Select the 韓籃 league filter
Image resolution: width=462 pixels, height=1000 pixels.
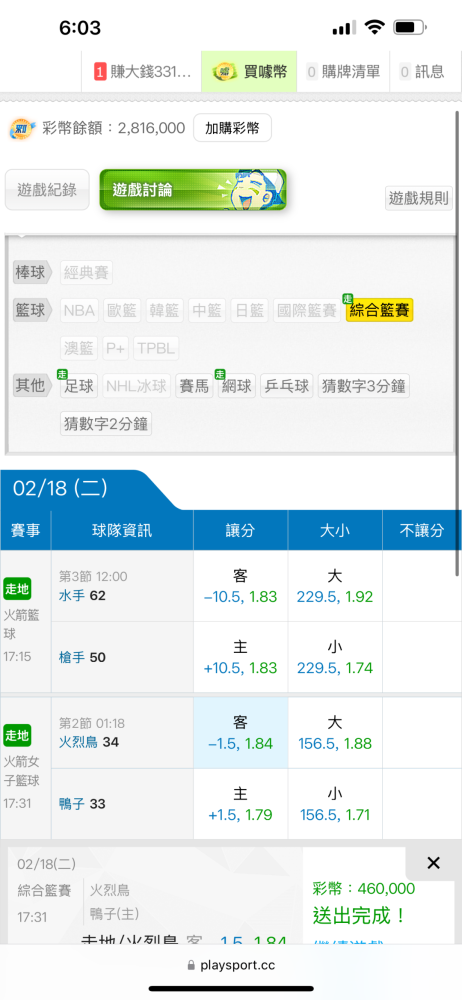(165, 311)
